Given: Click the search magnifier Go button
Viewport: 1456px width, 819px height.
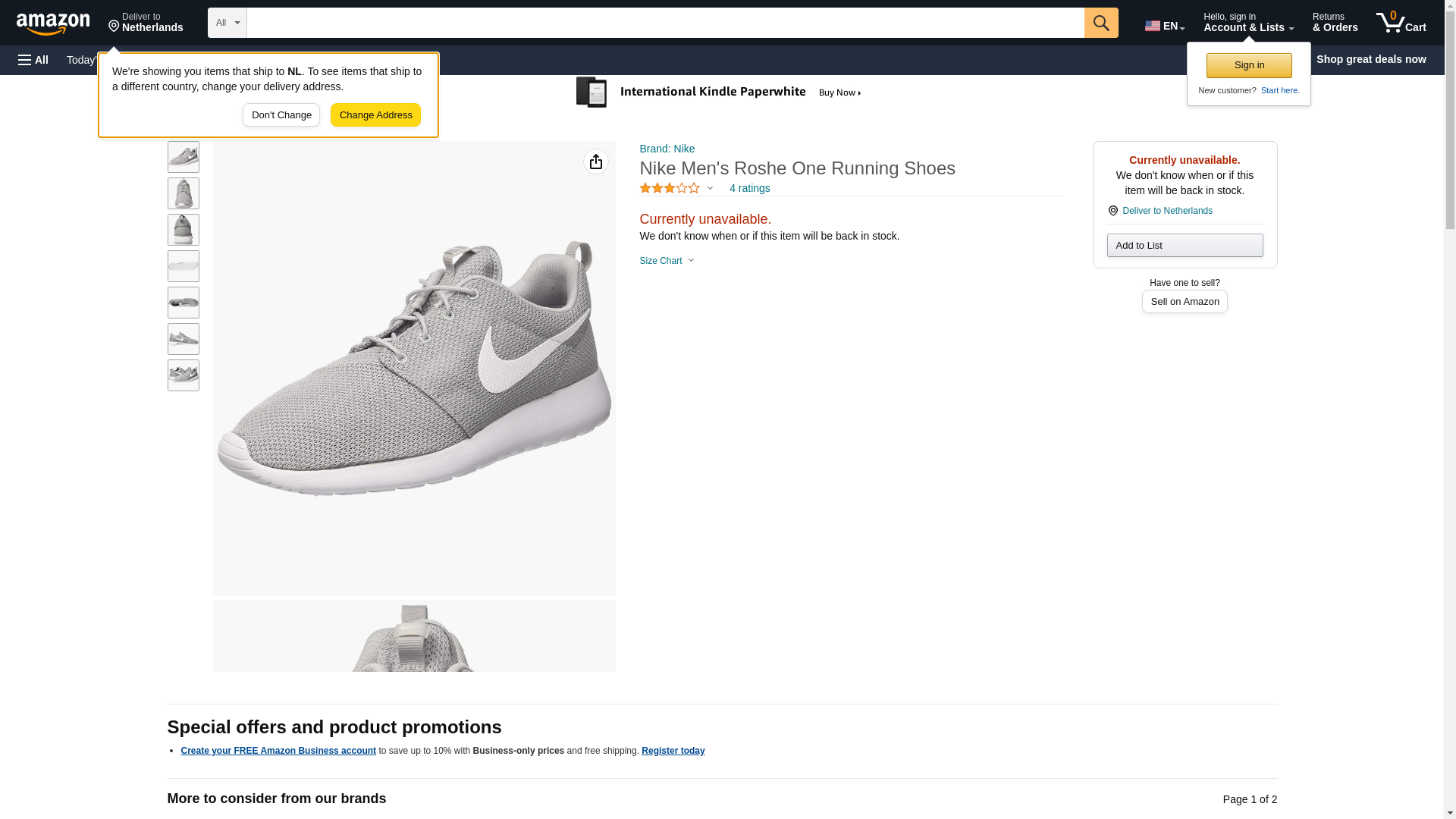Looking at the screenshot, I should point(1100,23).
